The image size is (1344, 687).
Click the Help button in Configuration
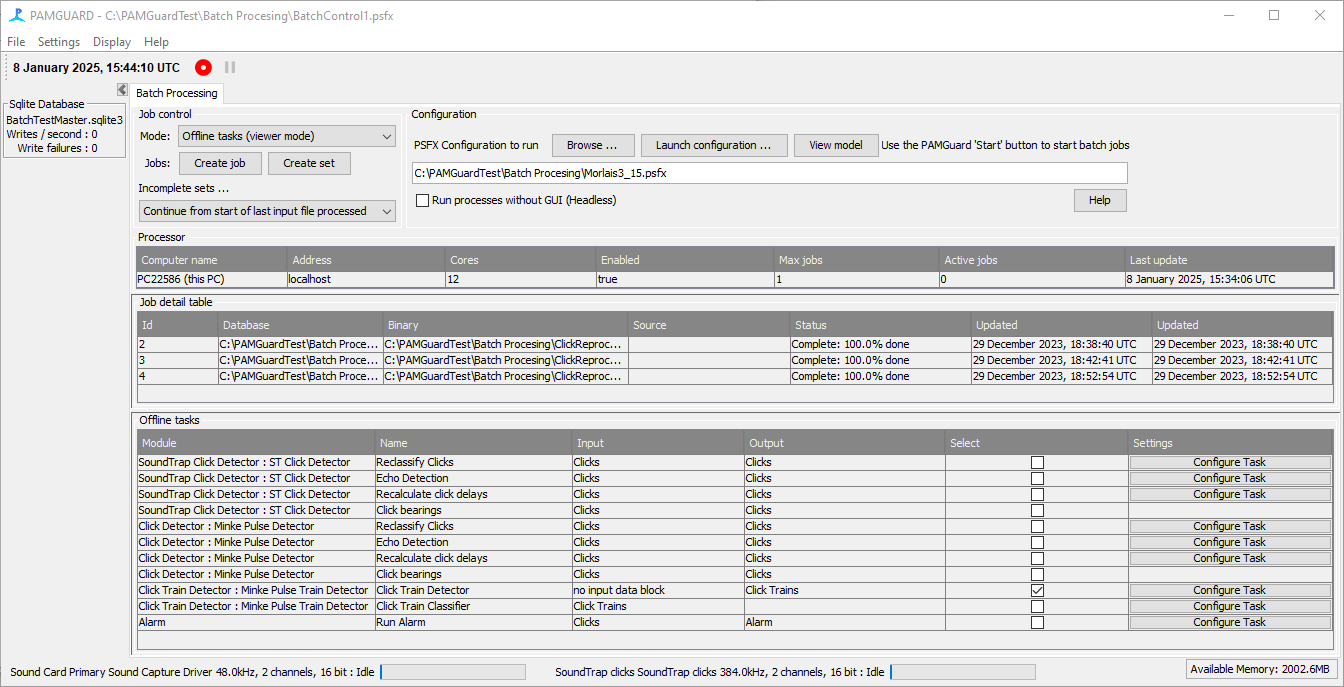coord(1100,200)
